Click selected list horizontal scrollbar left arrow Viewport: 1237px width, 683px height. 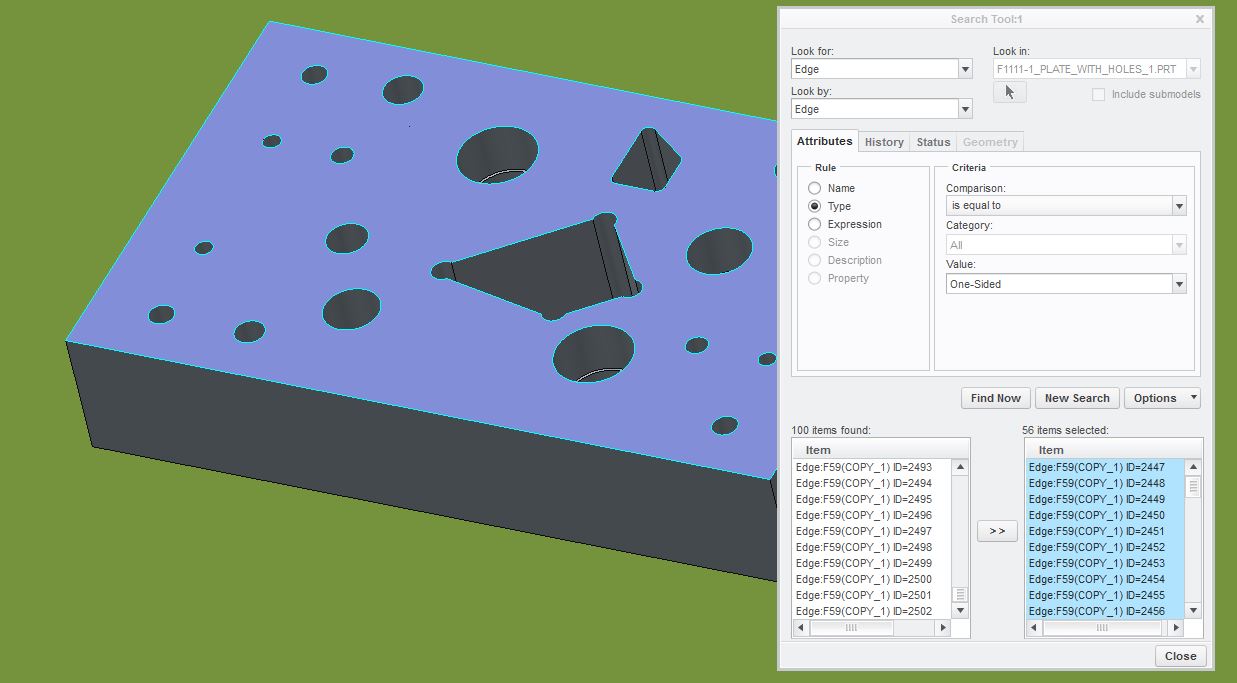click(x=1033, y=628)
